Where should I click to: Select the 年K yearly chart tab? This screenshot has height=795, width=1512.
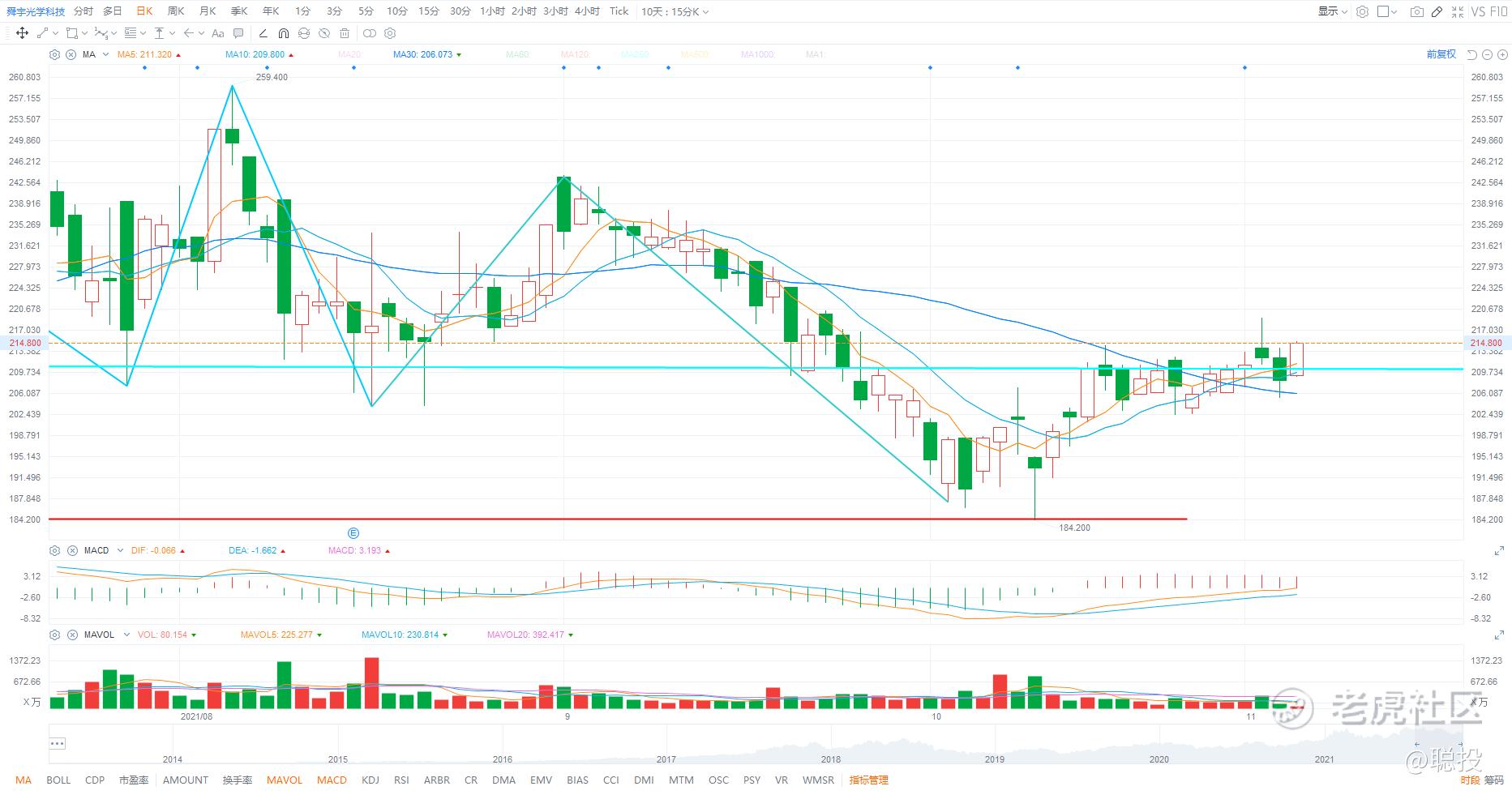[271, 11]
